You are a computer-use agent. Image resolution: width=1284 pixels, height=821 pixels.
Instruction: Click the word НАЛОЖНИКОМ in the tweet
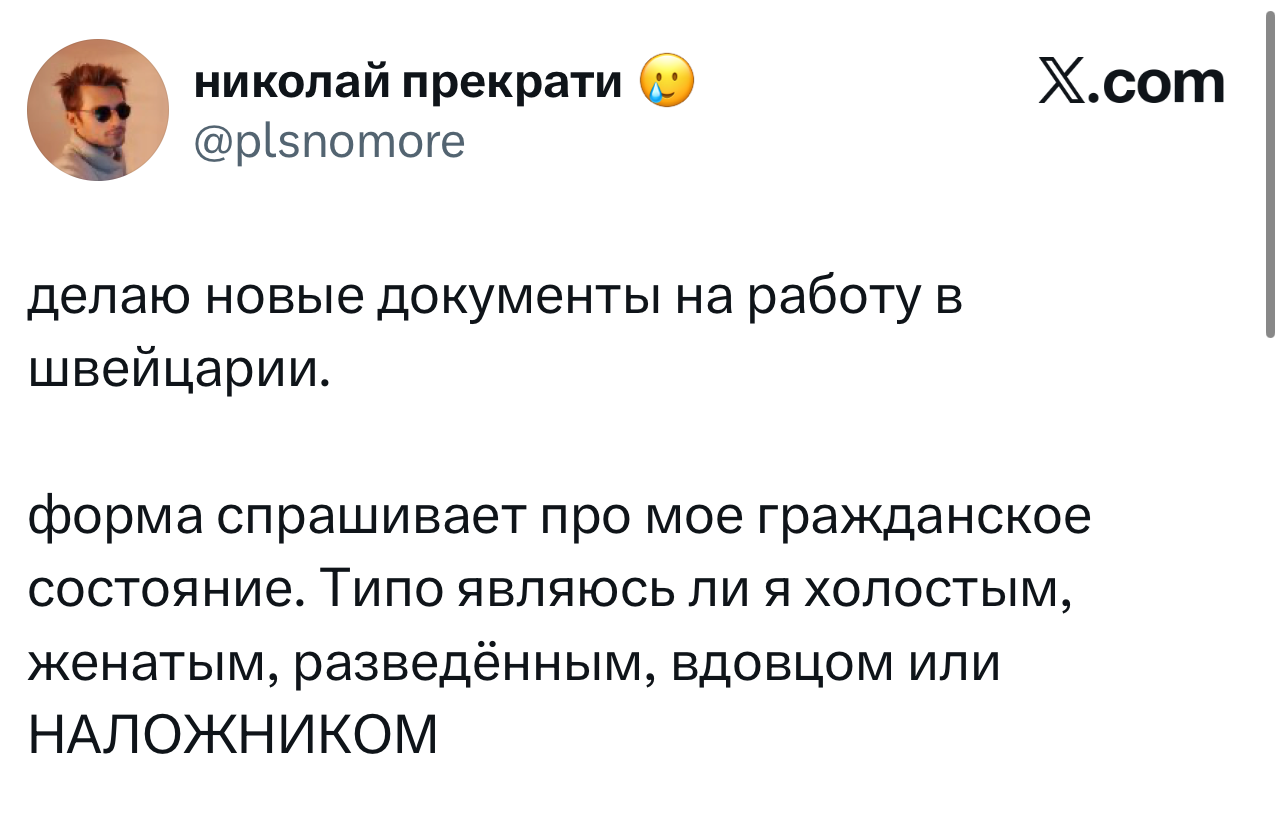(x=233, y=736)
